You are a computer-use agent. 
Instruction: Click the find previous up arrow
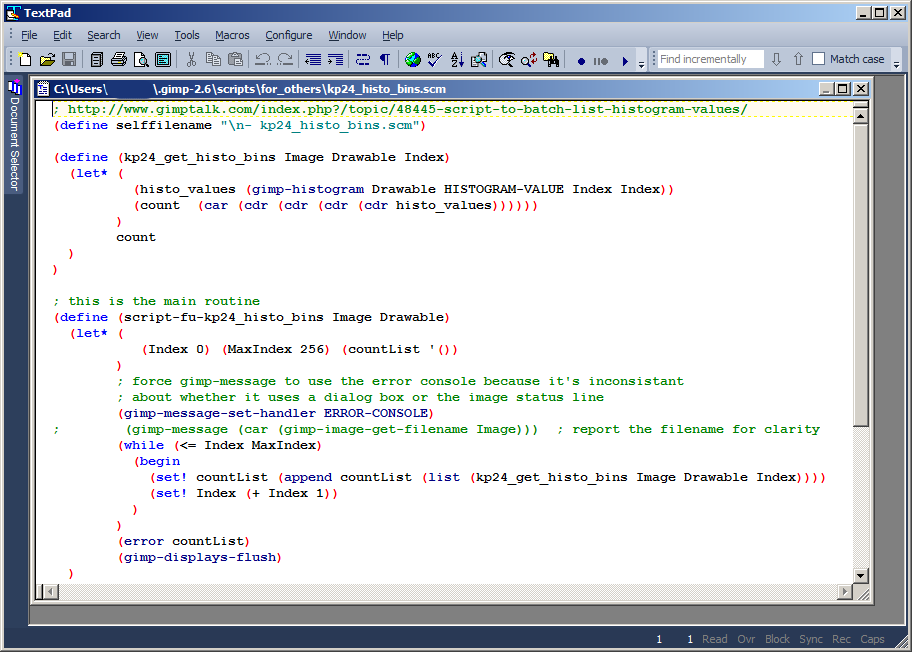(799, 59)
